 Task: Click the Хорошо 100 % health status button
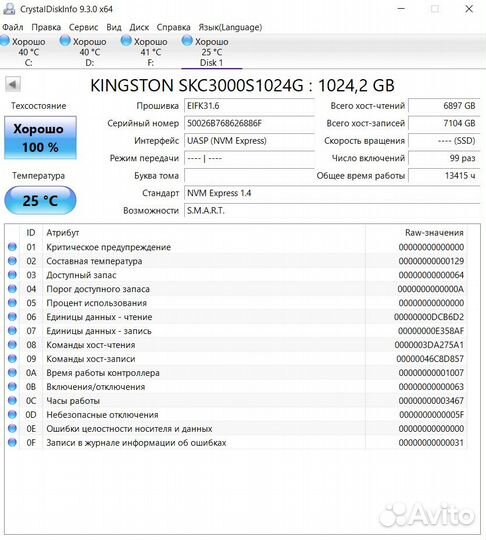pos(40,138)
